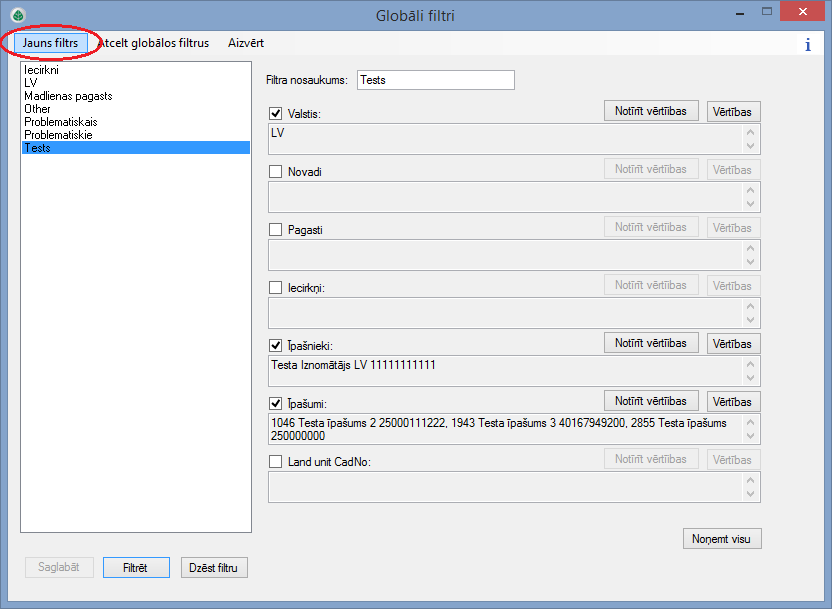Click Atcelt globālos filtrus menu item
832x609 pixels.
tap(154, 44)
